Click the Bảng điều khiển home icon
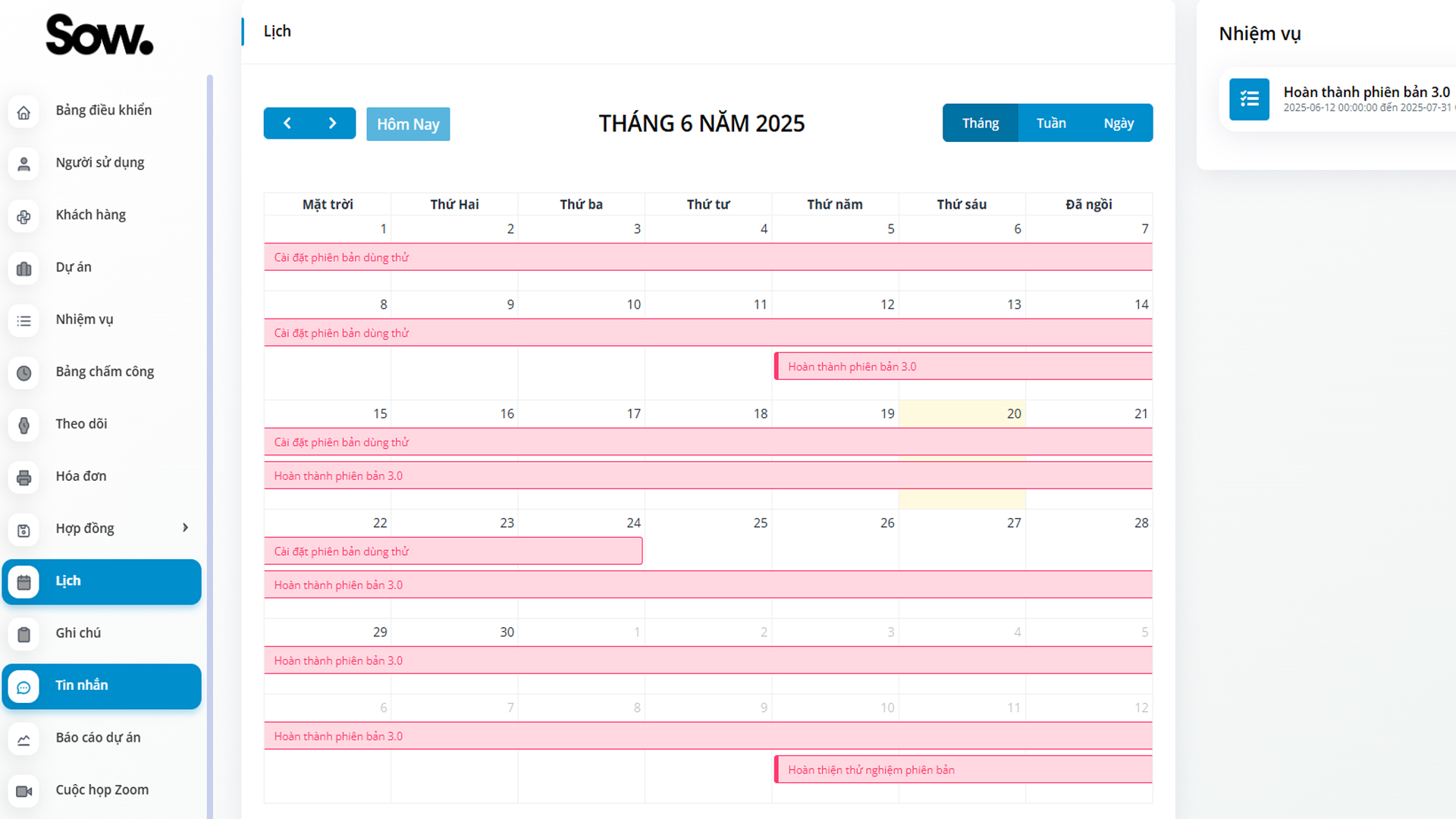Viewport: 1456px width, 819px height. point(24,112)
